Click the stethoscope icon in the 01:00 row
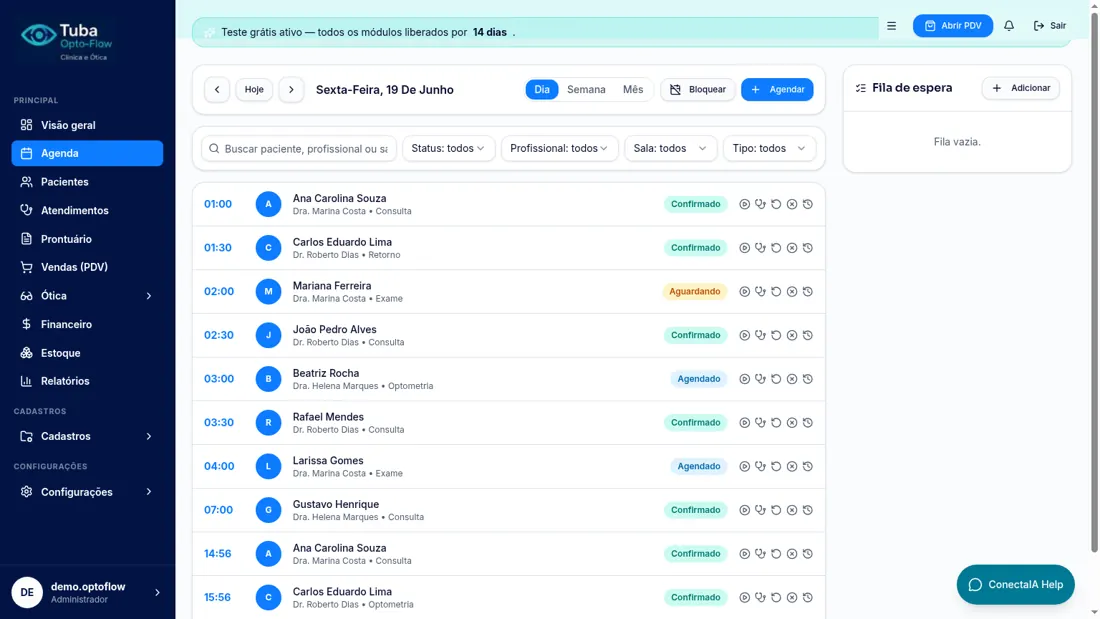The width and height of the screenshot is (1100, 619). point(760,204)
